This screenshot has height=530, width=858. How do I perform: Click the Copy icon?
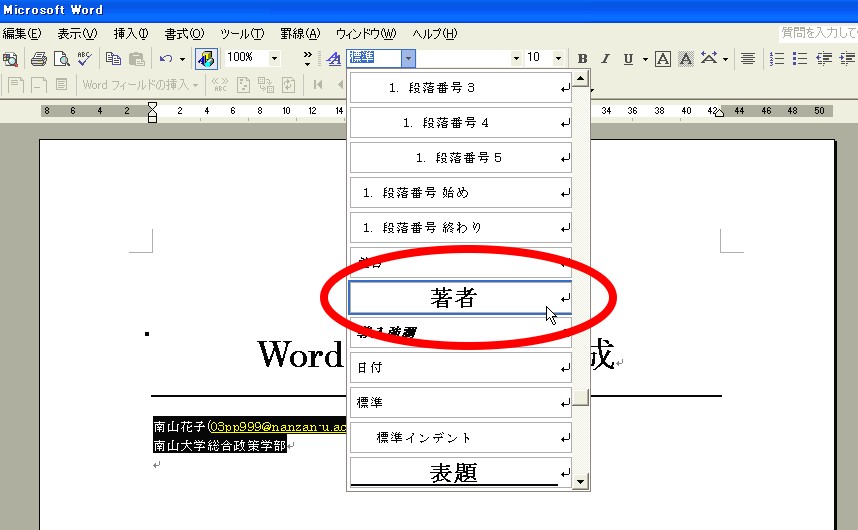point(113,59)
